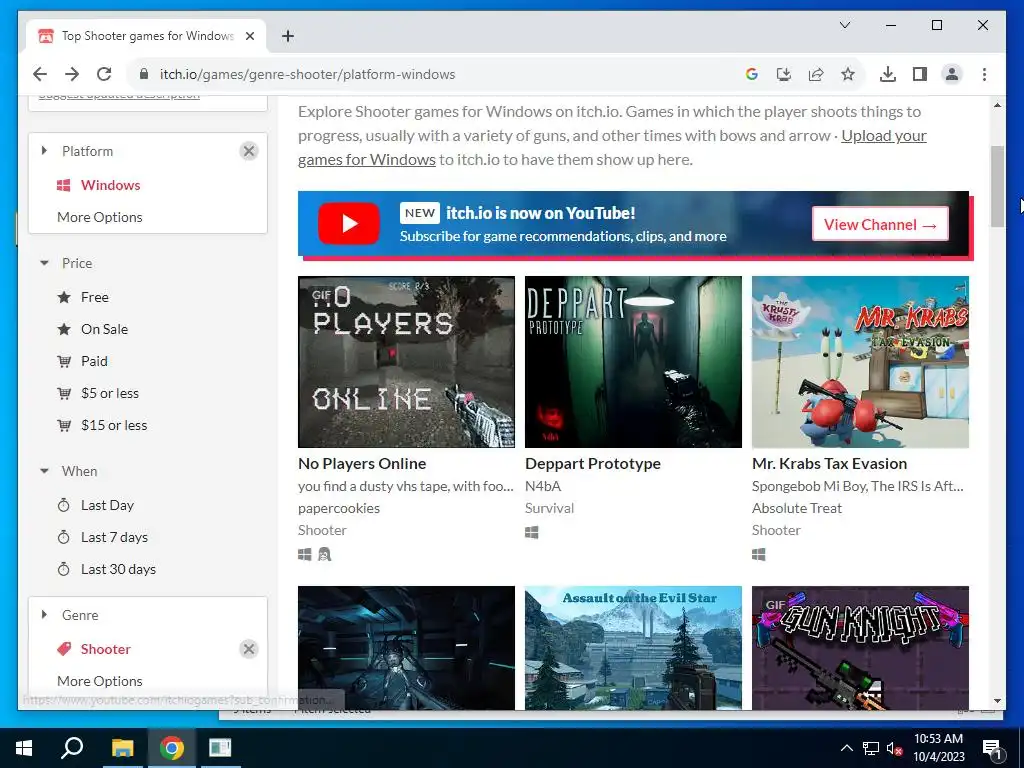Image resolution: width=1024 pixels, height=768 pixels.
Task: Click the Deppart Prototype title
Action: point(592,464)
